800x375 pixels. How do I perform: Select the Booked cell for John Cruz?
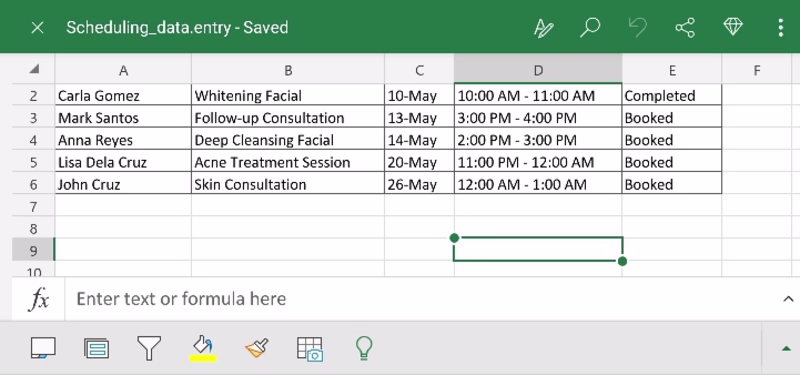click(672, 184)
